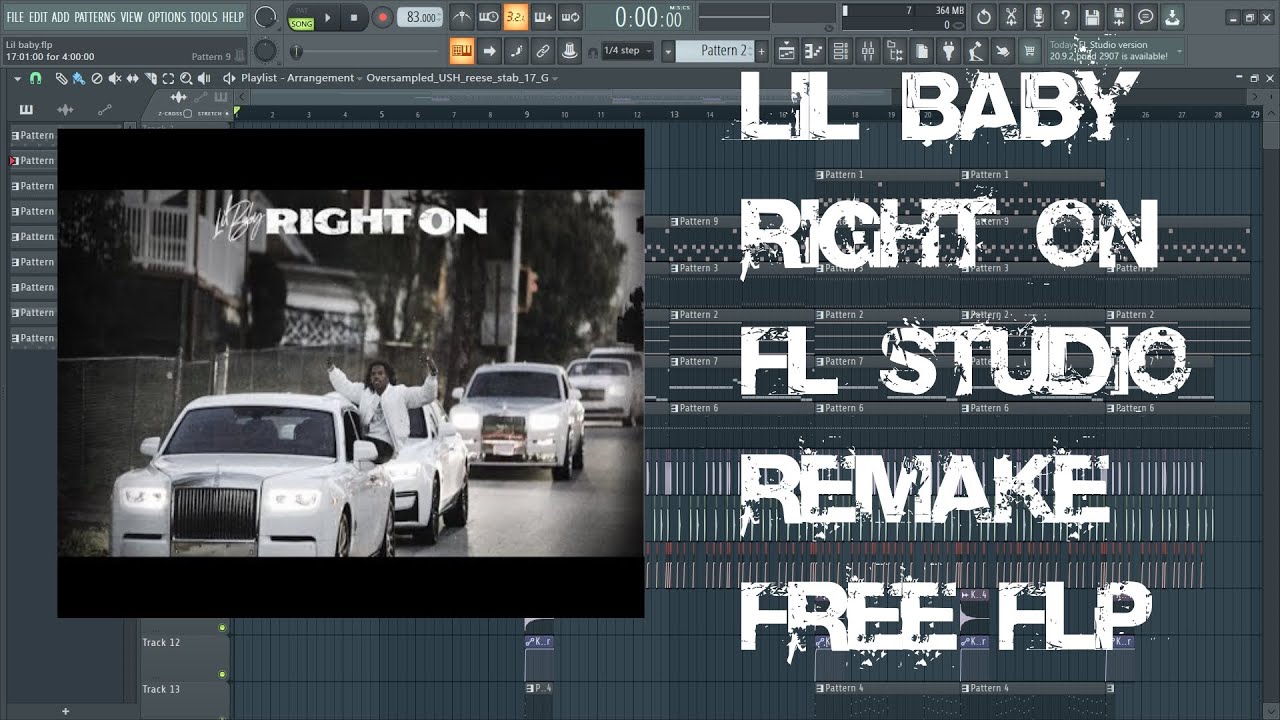Select the playlist zoom magnifier tool
The image size is (1280, 720).
[x=187, y=78]
